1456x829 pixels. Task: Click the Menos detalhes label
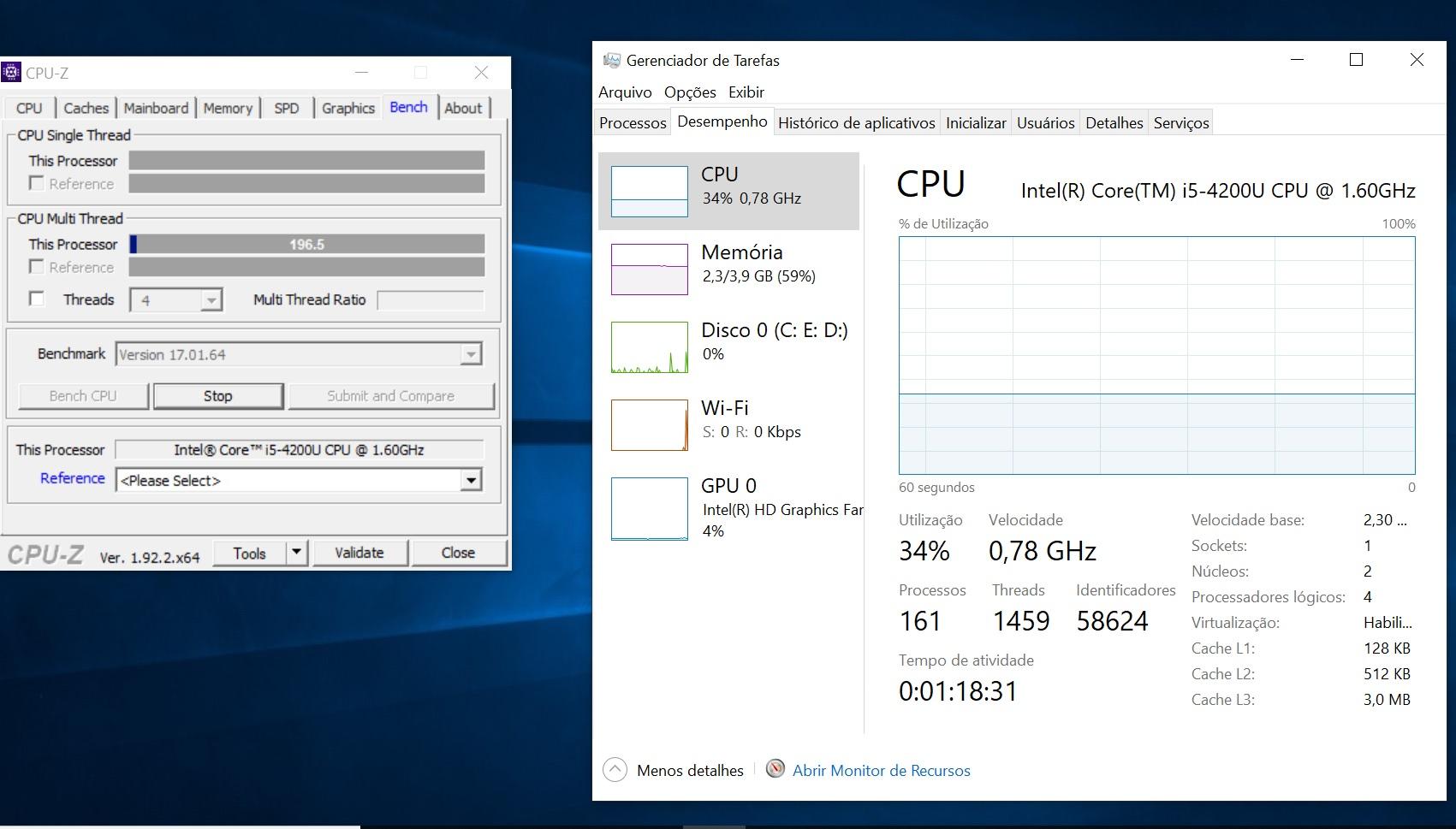click(690, 770)
